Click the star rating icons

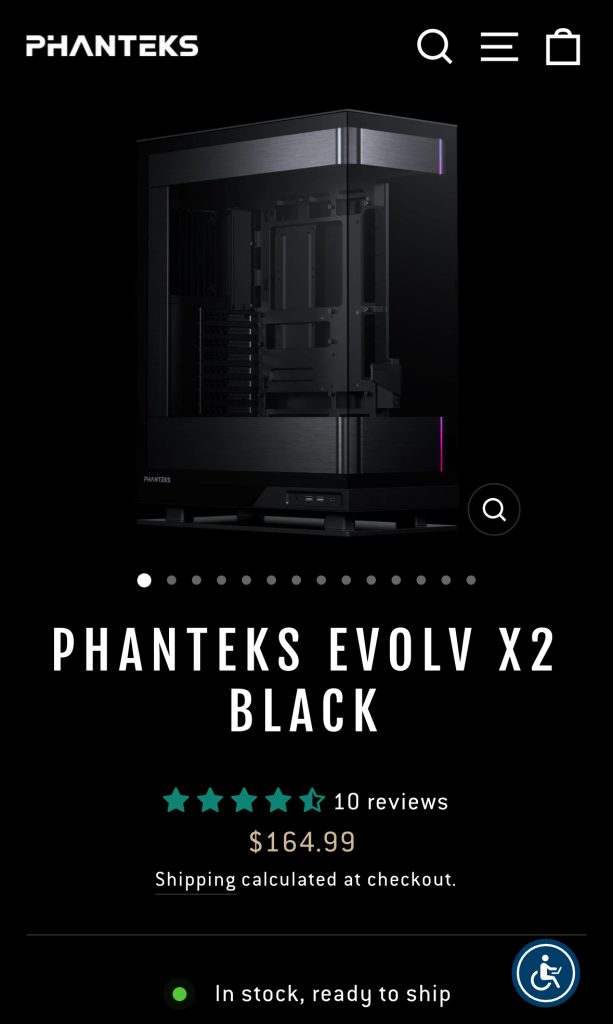click(244, 800)
